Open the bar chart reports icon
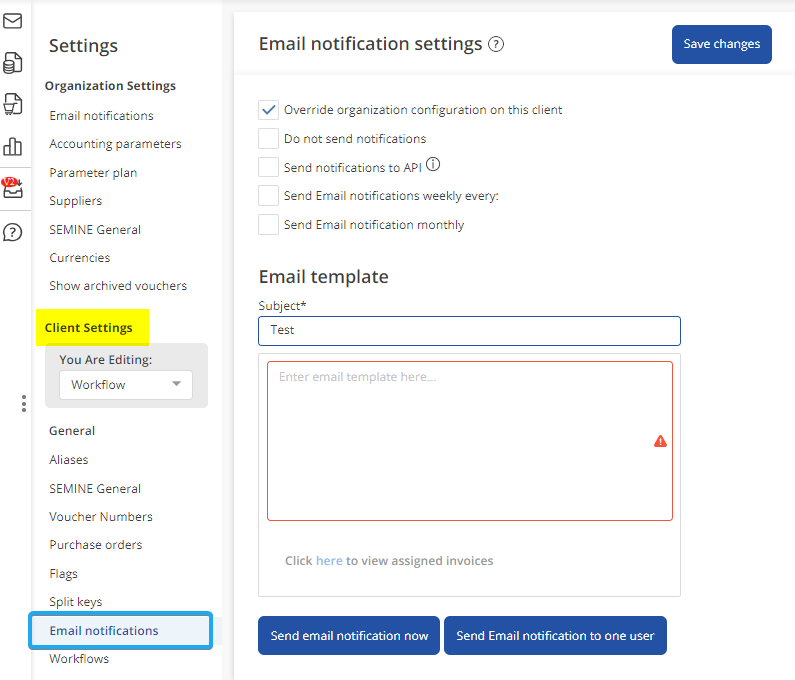 click(x=13, y=147)
